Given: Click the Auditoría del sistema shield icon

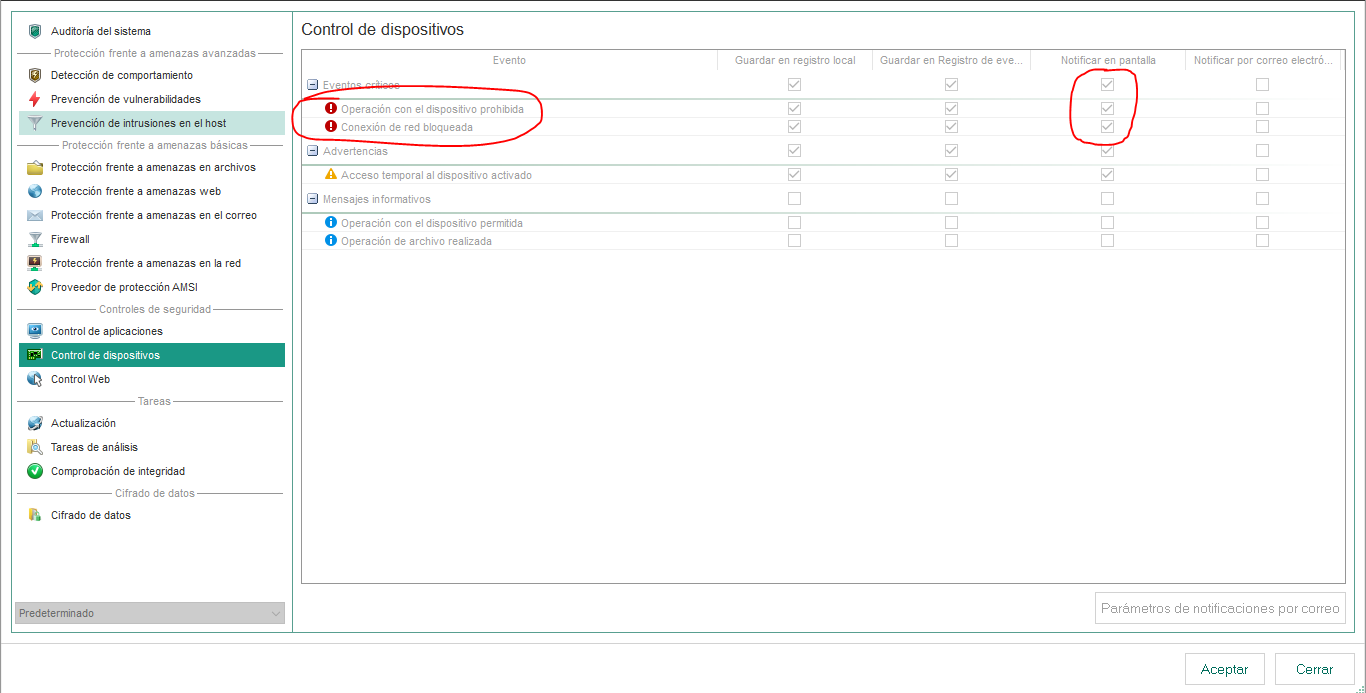Looking at the screenshot, I should tap(35, 31).
